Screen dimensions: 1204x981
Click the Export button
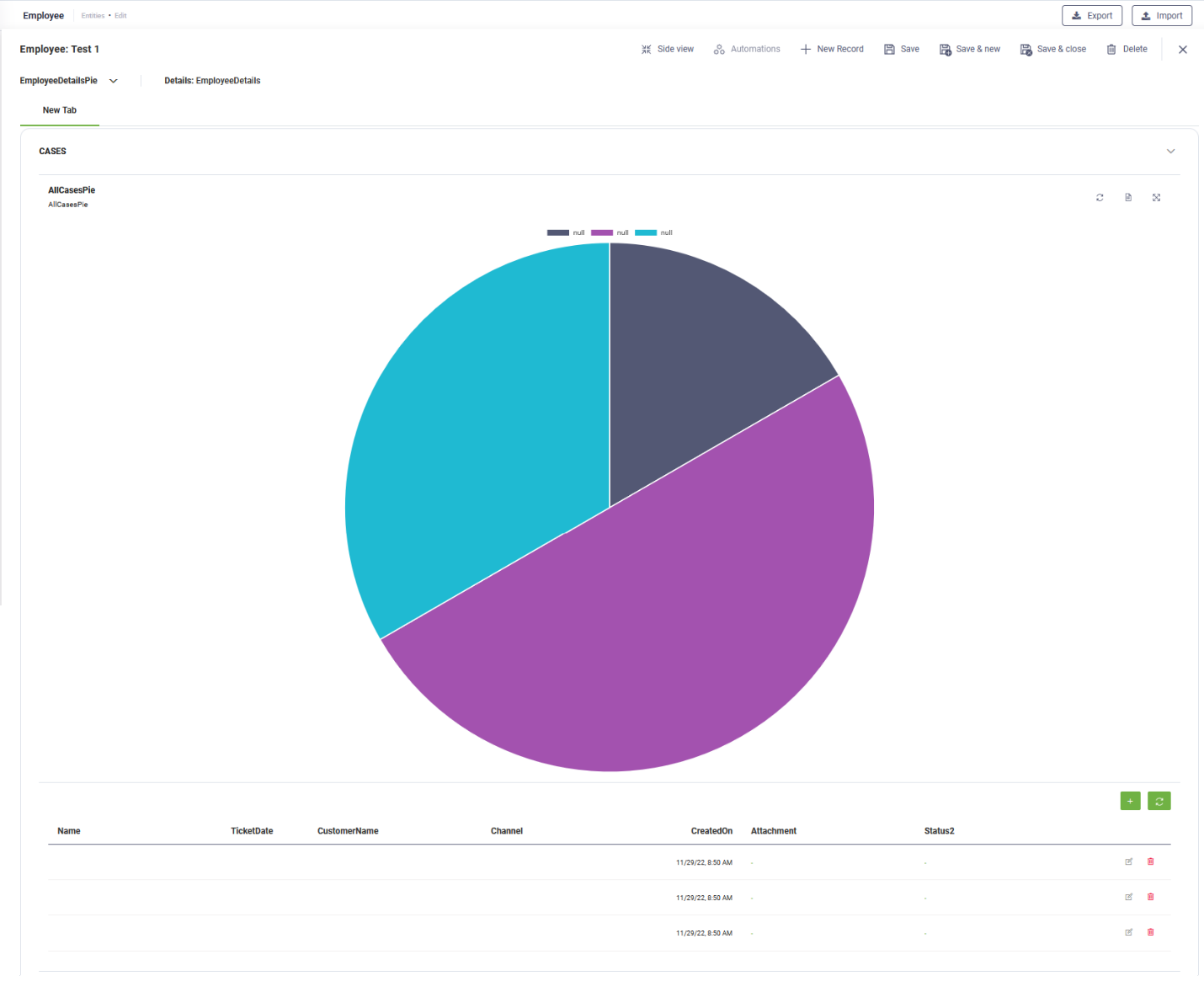(x=1091, y=15)
